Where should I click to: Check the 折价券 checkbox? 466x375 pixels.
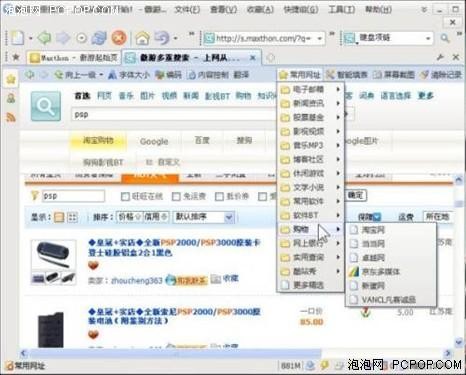(219, 196)
